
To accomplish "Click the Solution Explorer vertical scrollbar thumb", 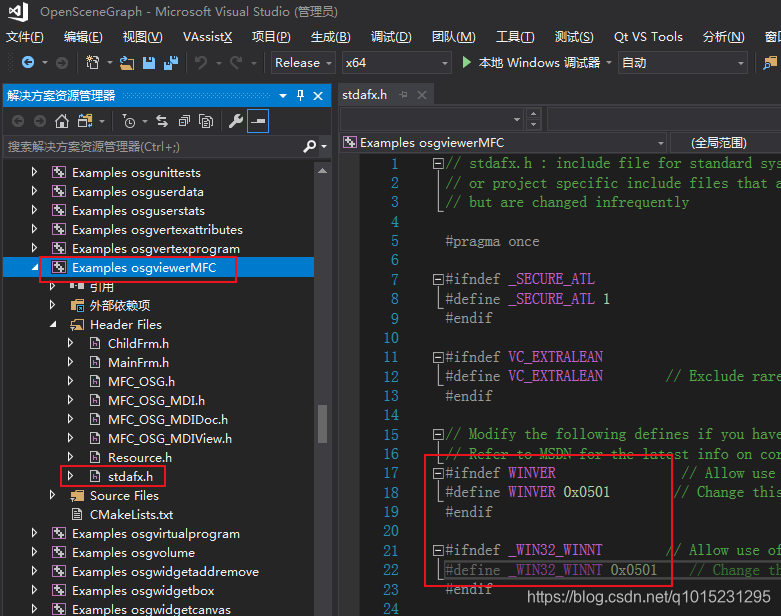I will 323,424.
